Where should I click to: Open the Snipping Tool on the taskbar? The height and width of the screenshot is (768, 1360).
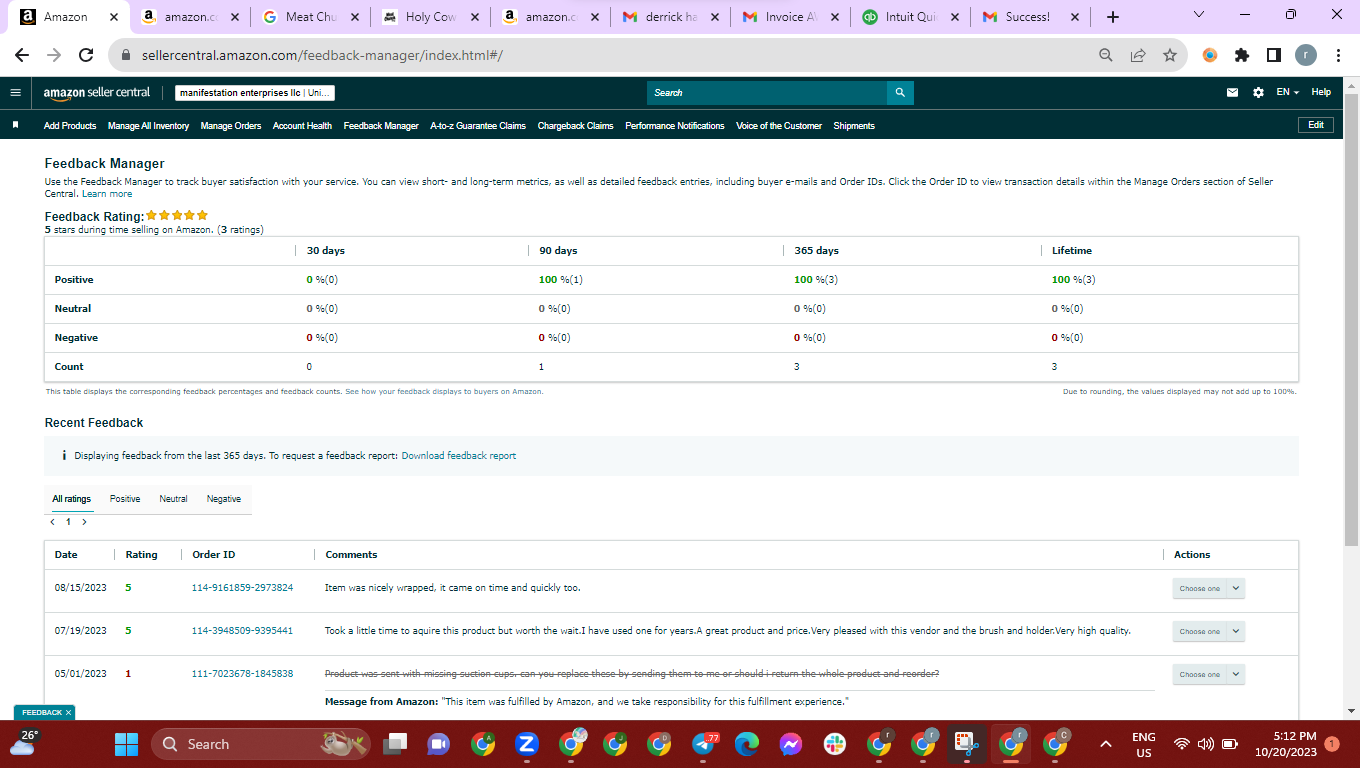pos(966,744)
